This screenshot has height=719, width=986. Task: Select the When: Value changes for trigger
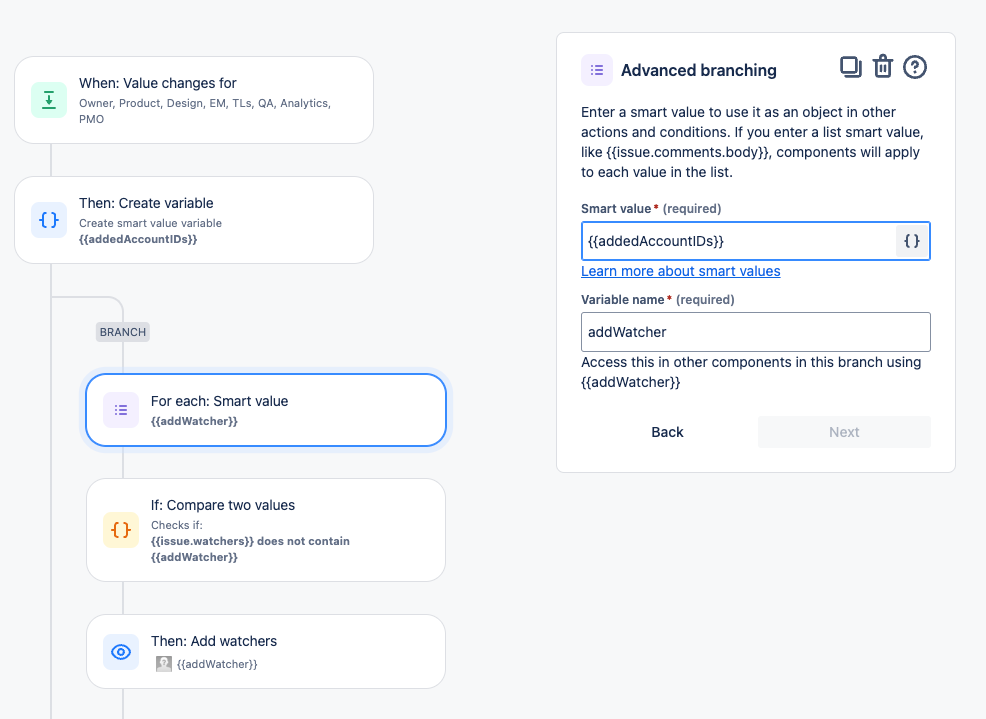click(194, 100)
